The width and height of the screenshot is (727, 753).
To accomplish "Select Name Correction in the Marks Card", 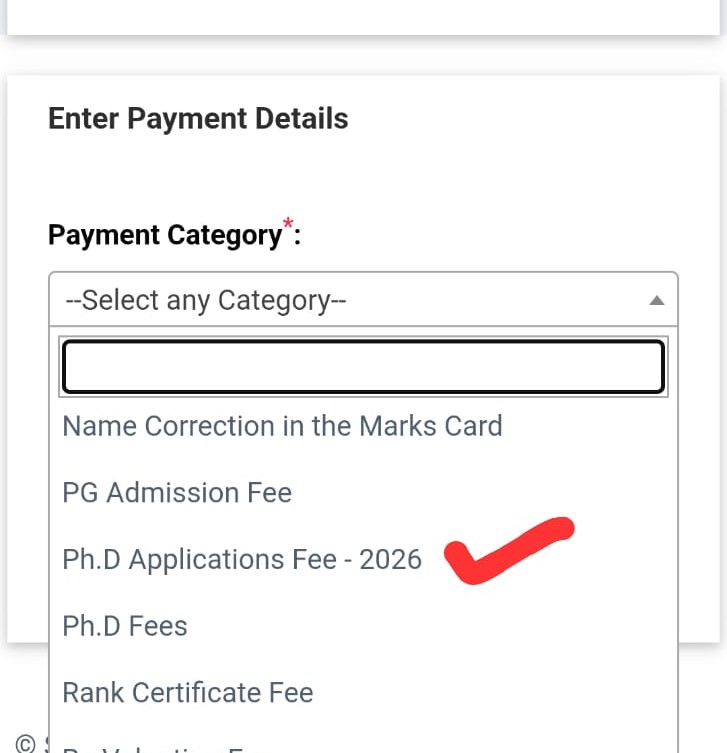I will (x=282, y=426).
